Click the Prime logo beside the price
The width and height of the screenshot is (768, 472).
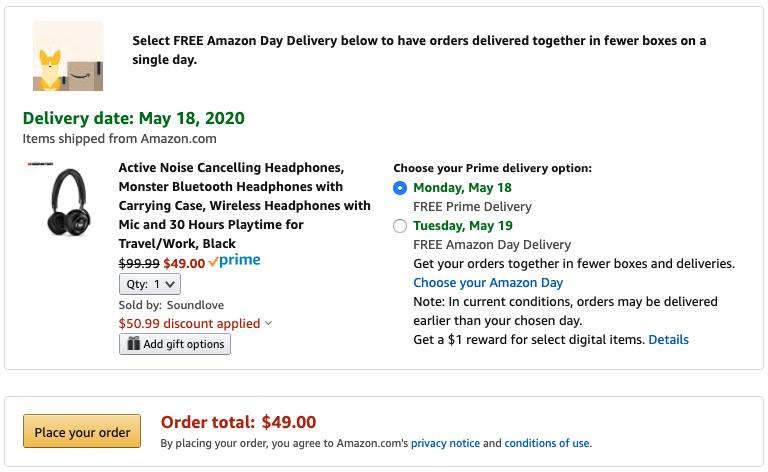click(x=234, y=262)
